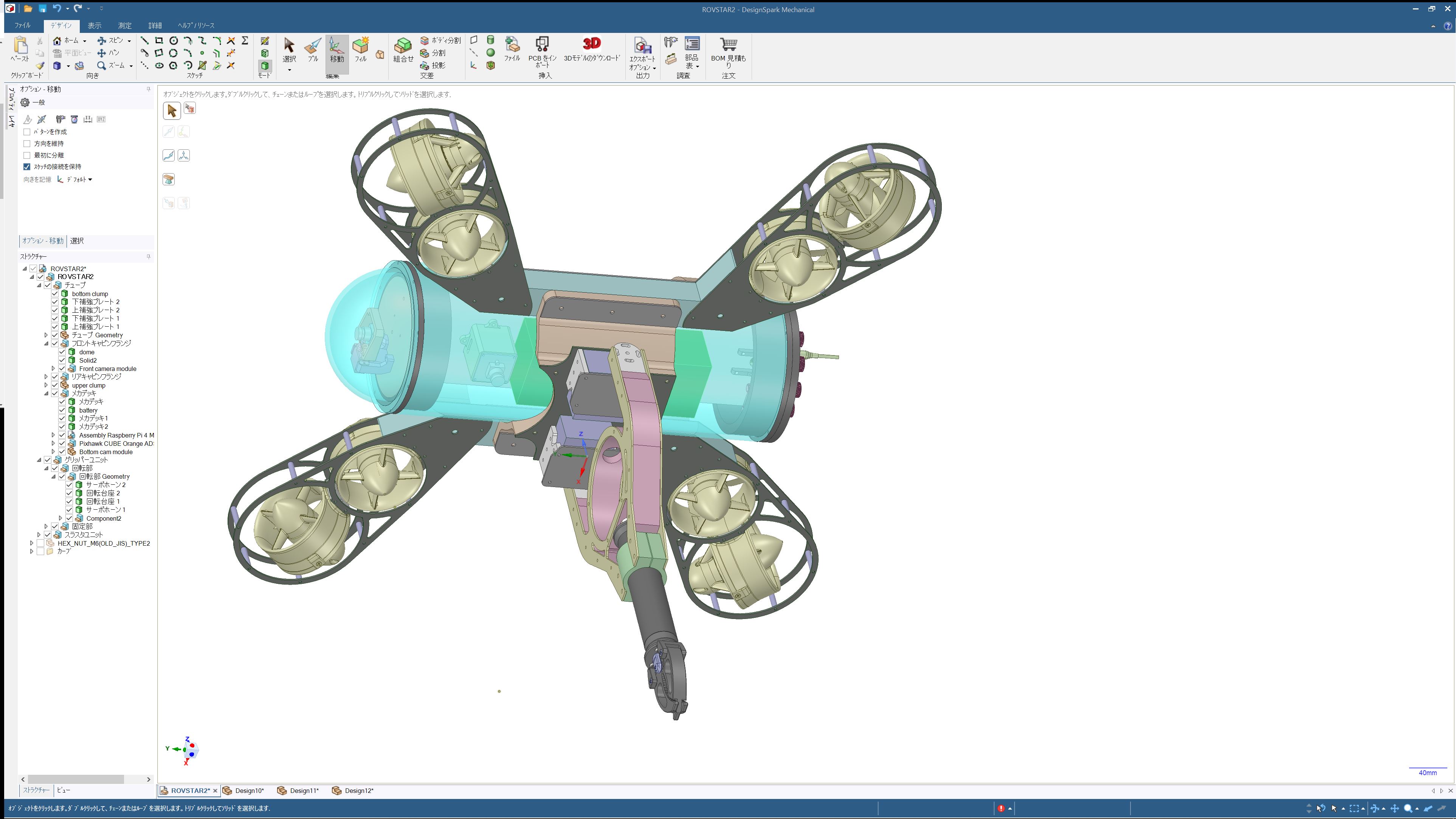
Task: Expand the スラスタユニット node
Action: pos(39,535)
